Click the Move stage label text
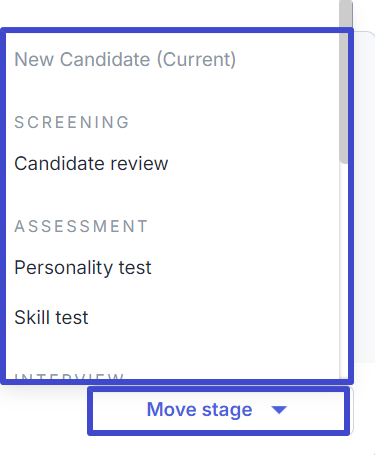The width and height of the screenshot is (375, 455). point(199,409)
